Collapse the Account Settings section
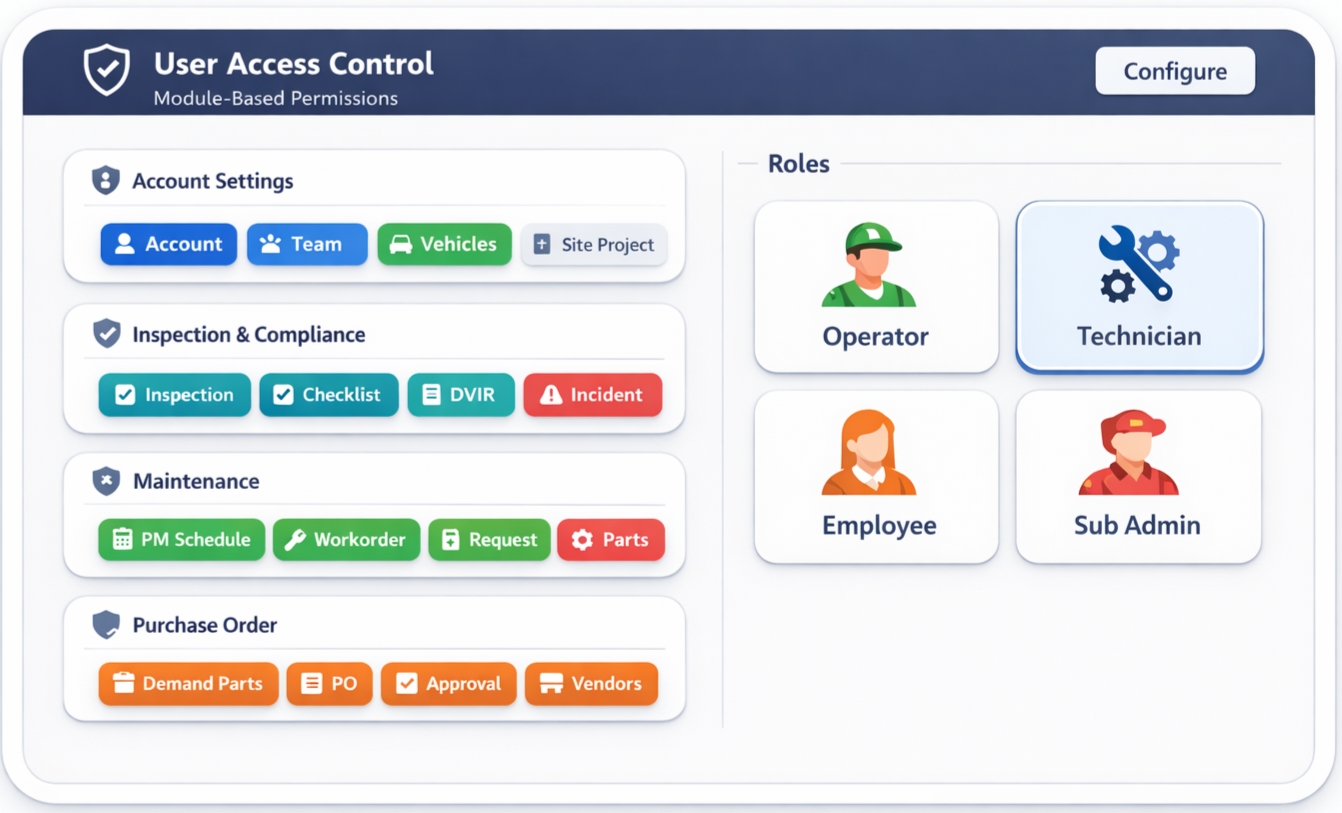 pyautogui.click(x=214, y=180)
